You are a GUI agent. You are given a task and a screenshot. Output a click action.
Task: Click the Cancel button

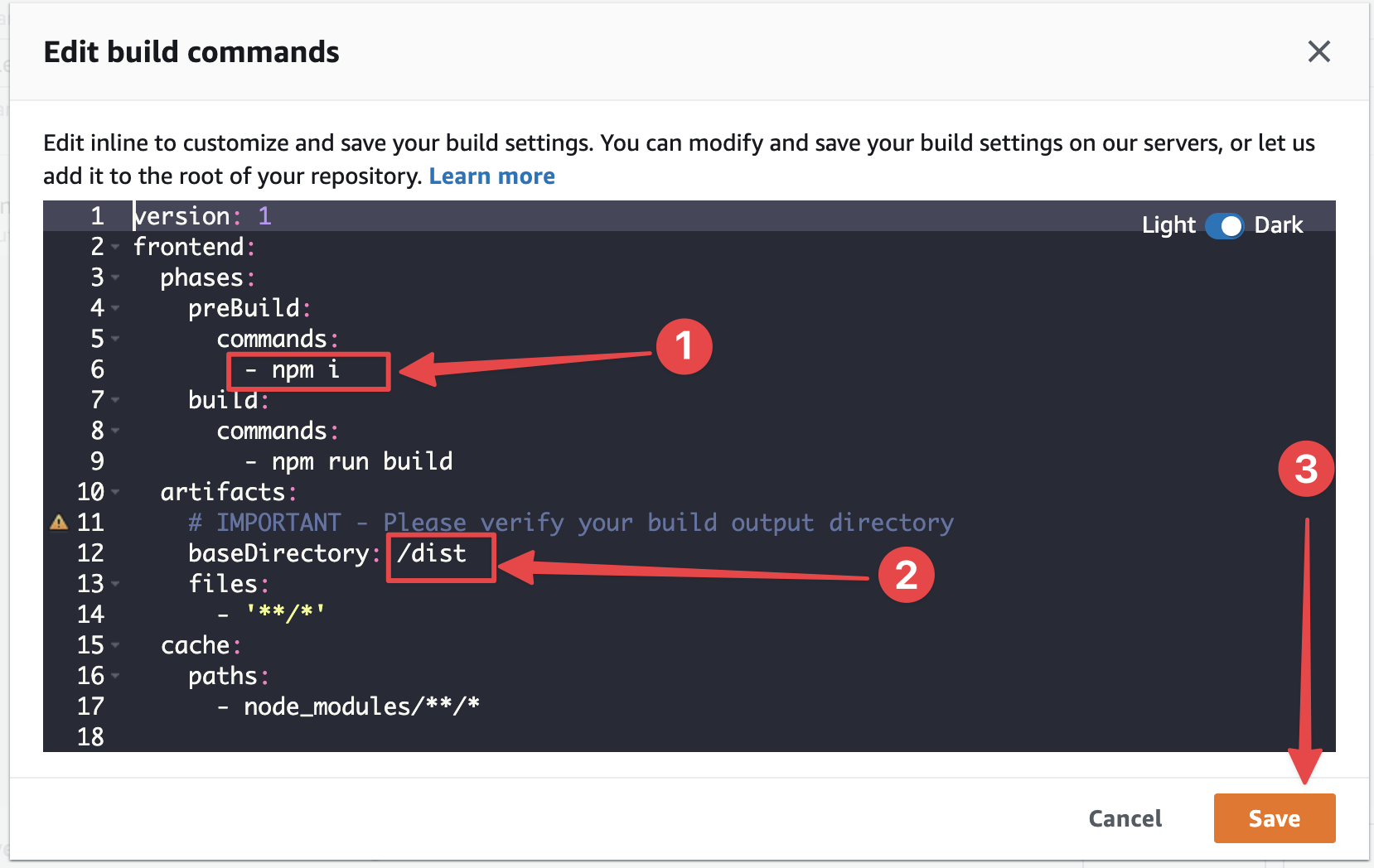[1125, 818]
